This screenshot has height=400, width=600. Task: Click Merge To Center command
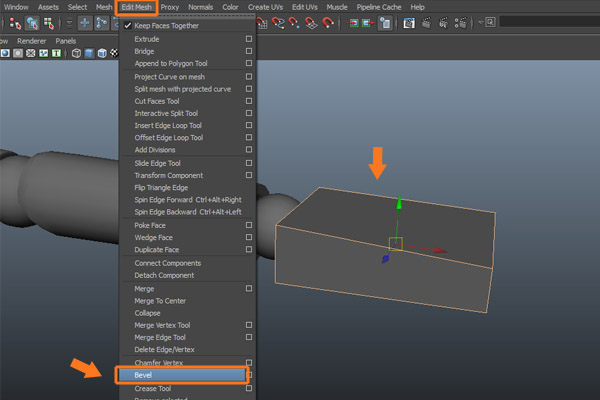(160, 301)
